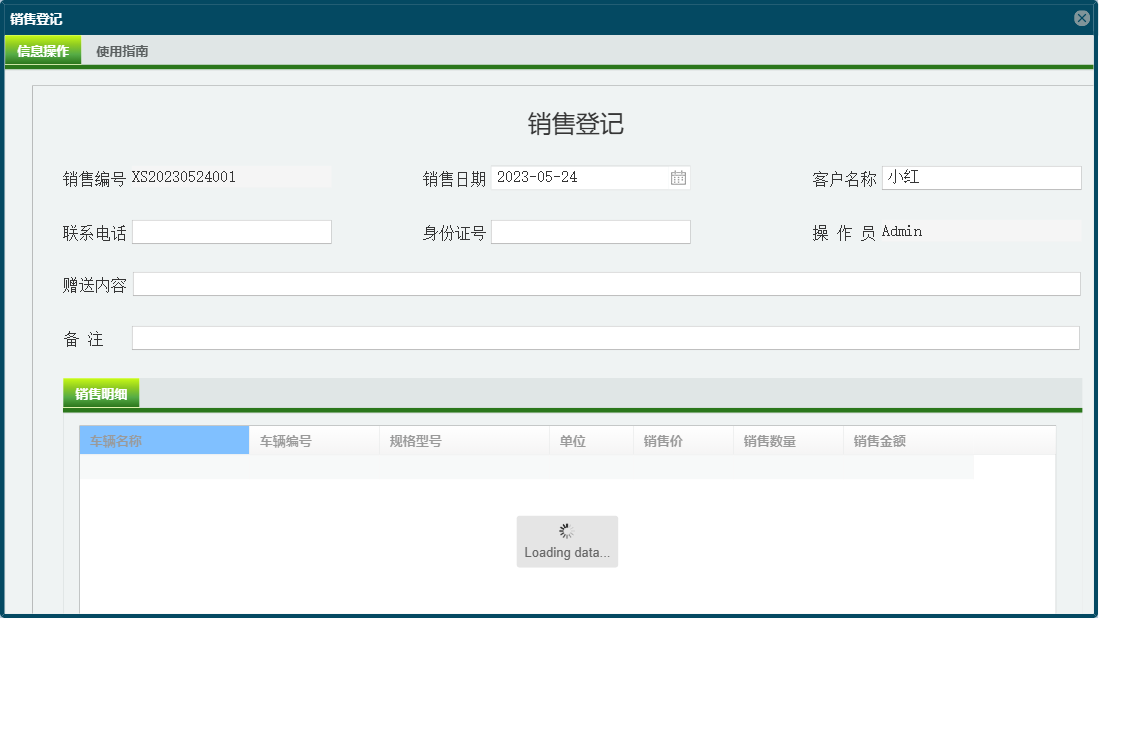Open the calendar picker for 销售日期
The width and height of the screenshot is (1134, 737).
coord(677,177)
